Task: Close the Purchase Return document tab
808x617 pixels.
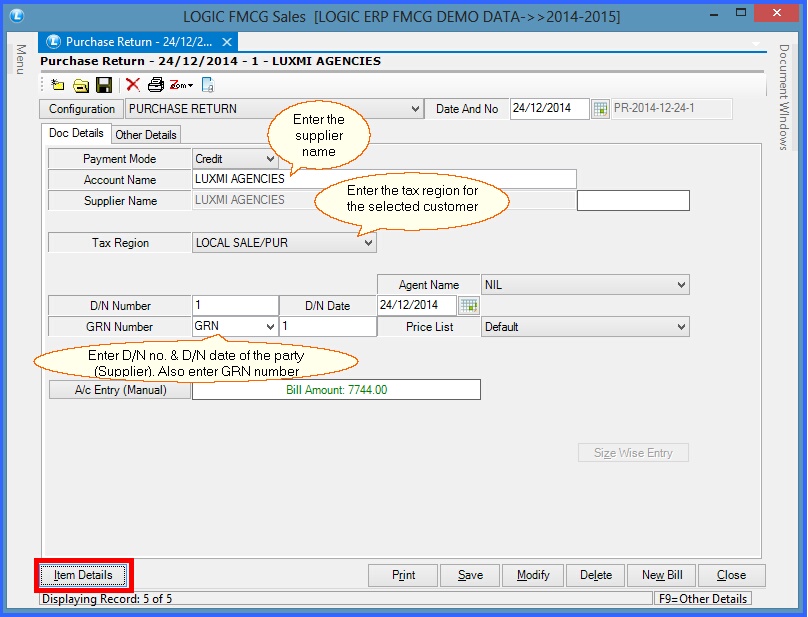Action: 227,42
